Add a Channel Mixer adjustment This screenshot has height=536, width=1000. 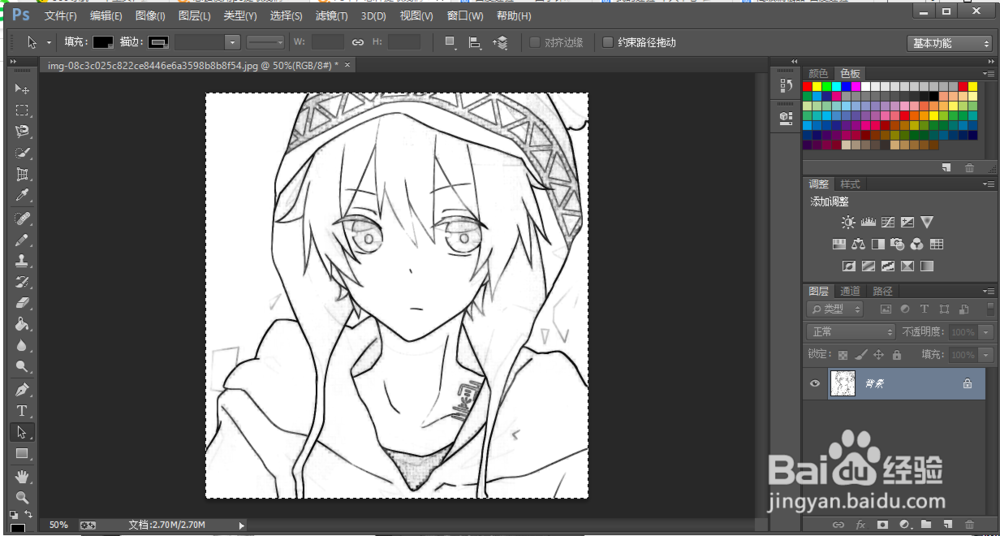917,244
